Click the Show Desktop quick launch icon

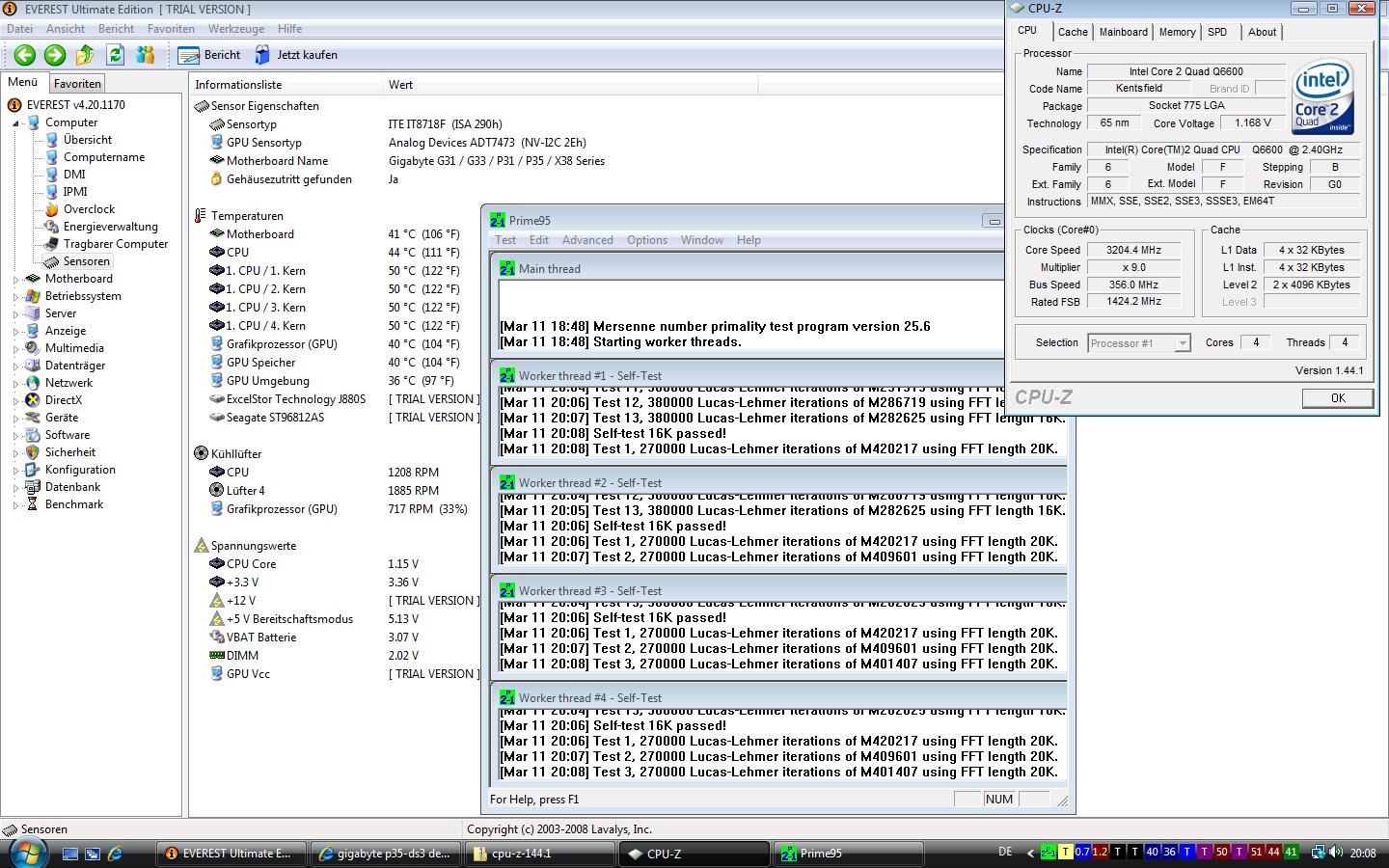click(70, 854)
